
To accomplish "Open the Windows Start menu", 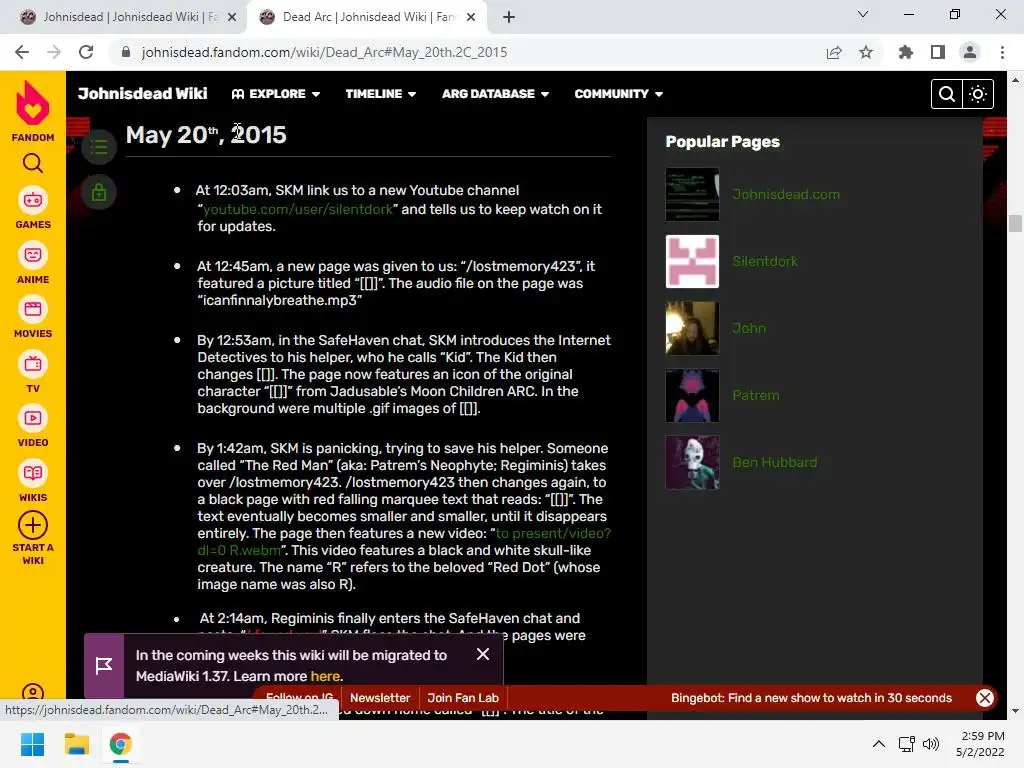I will pyautogui.click(x=32, y=744).
